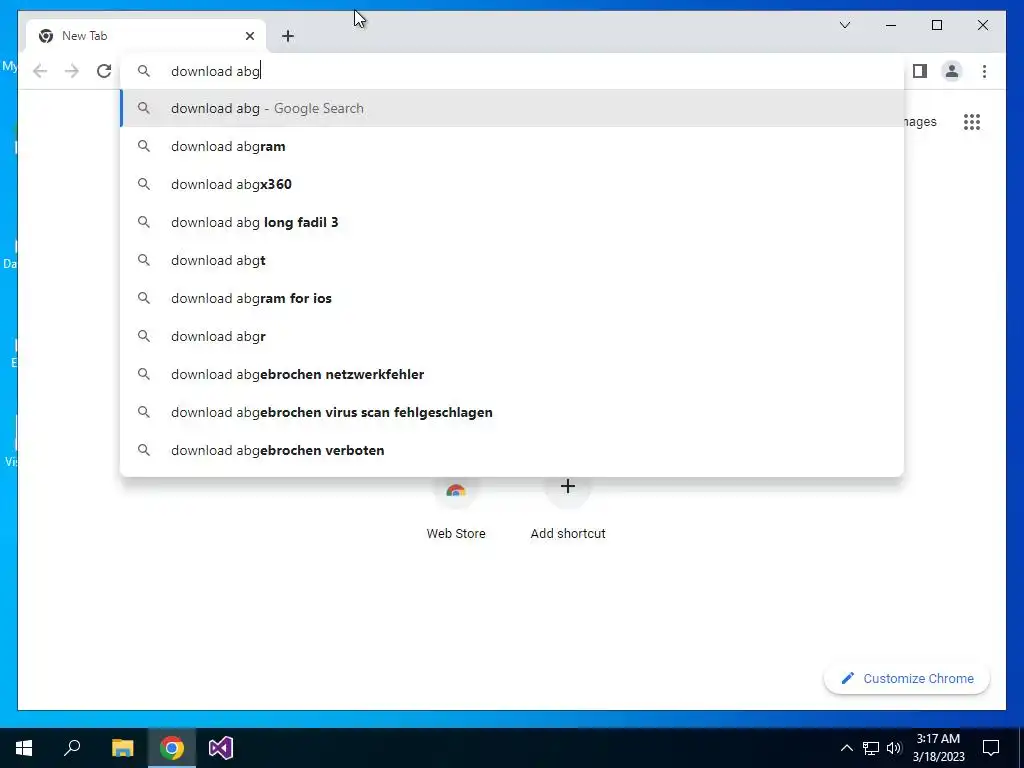Open the Google apps grid icon
1024x768 pixels.
tap(972, 122)
